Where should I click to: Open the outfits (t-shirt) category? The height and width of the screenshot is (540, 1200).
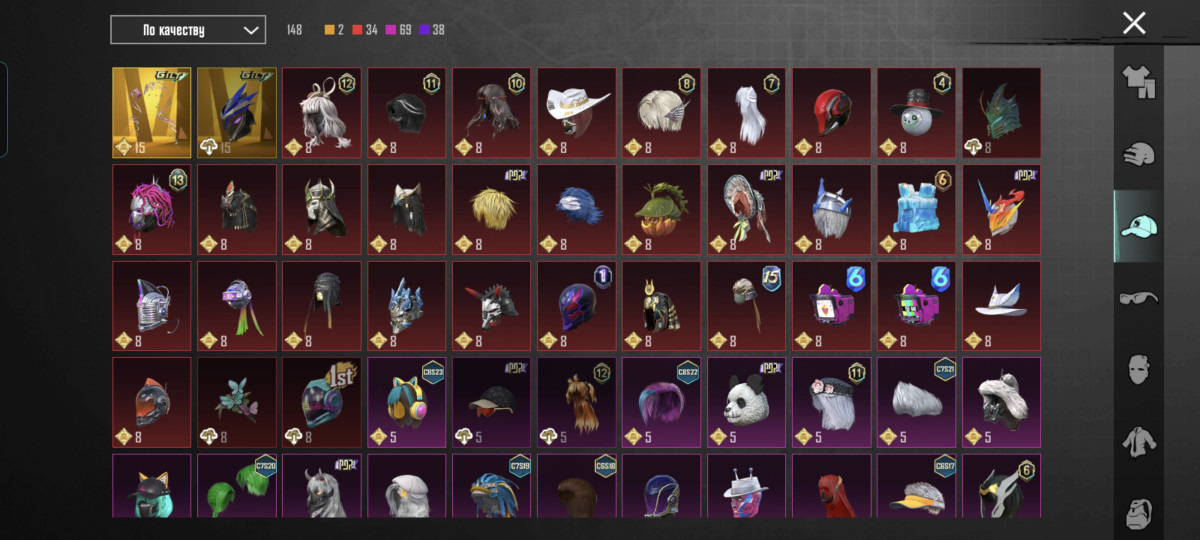pyautogui.click(x=1139, y=83)
